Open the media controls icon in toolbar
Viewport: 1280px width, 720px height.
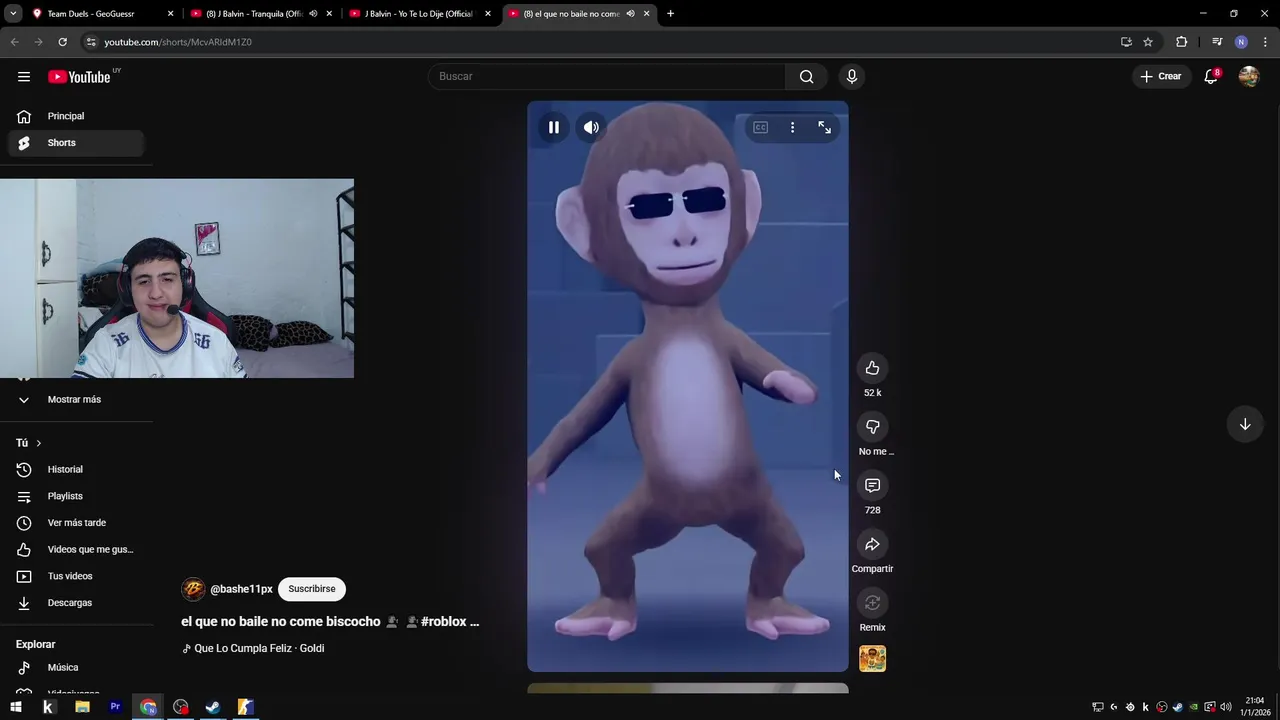(x=1217, y=42)
